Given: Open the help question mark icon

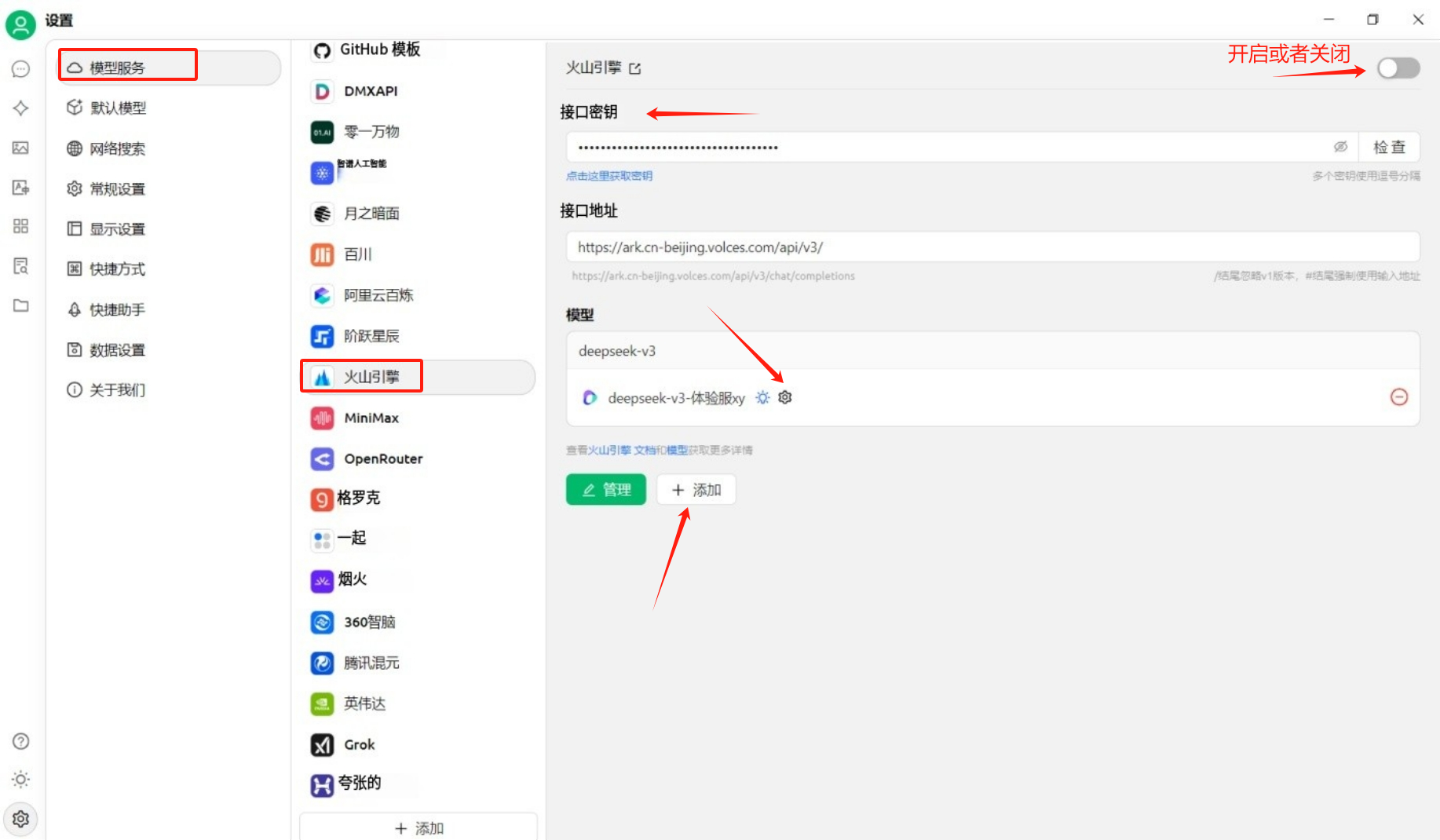Looking at the screenshot, I should click(20, 741).
